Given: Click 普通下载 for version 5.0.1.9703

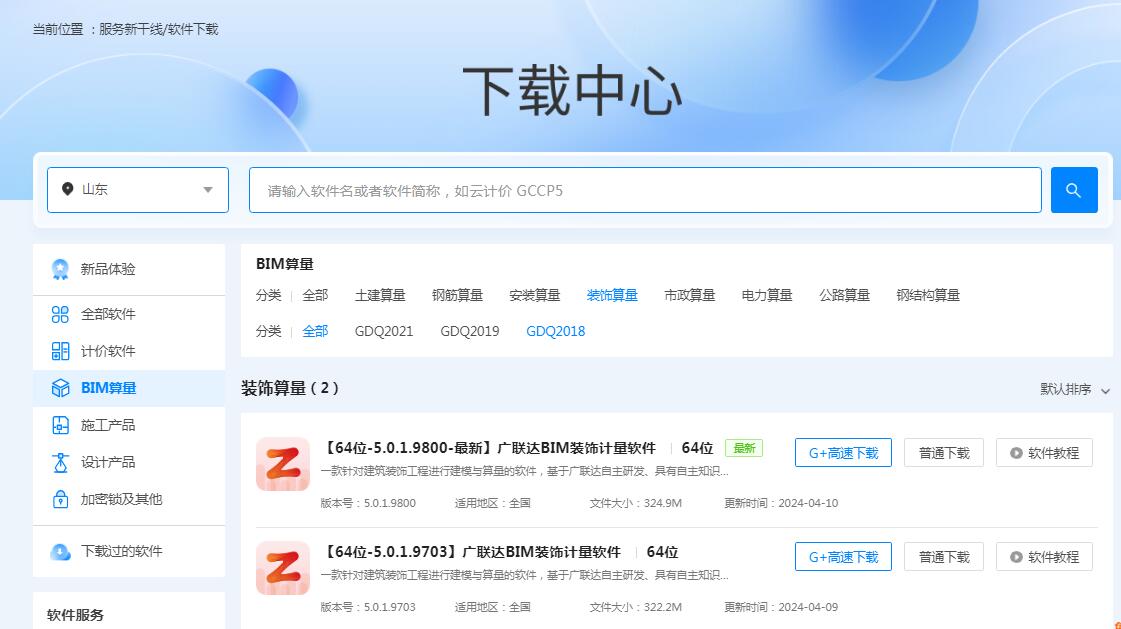Looking at the screenshot, I should [944, 557].
